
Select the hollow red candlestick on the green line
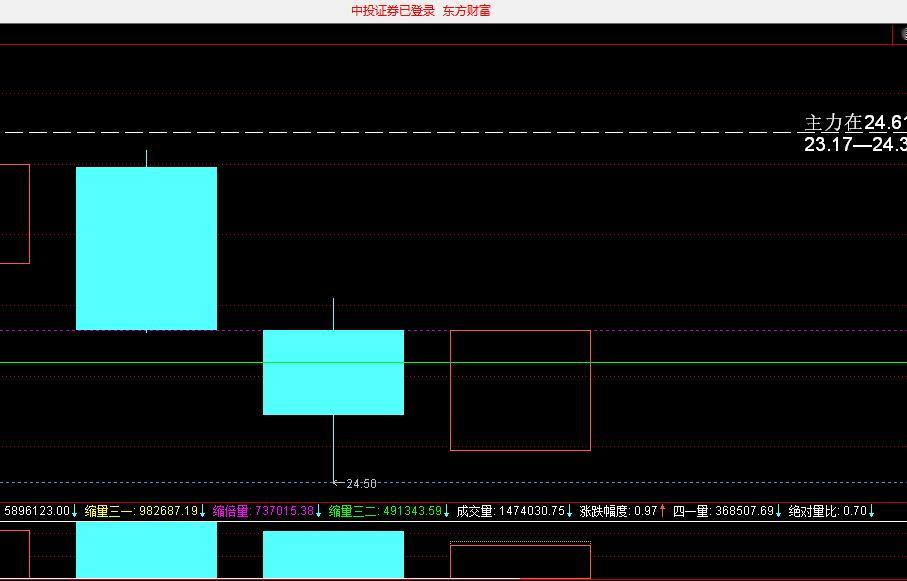click(521, 390)
